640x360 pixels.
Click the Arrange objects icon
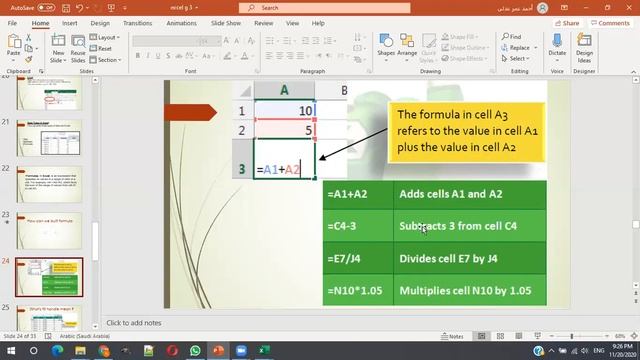[x=407, y=41]
